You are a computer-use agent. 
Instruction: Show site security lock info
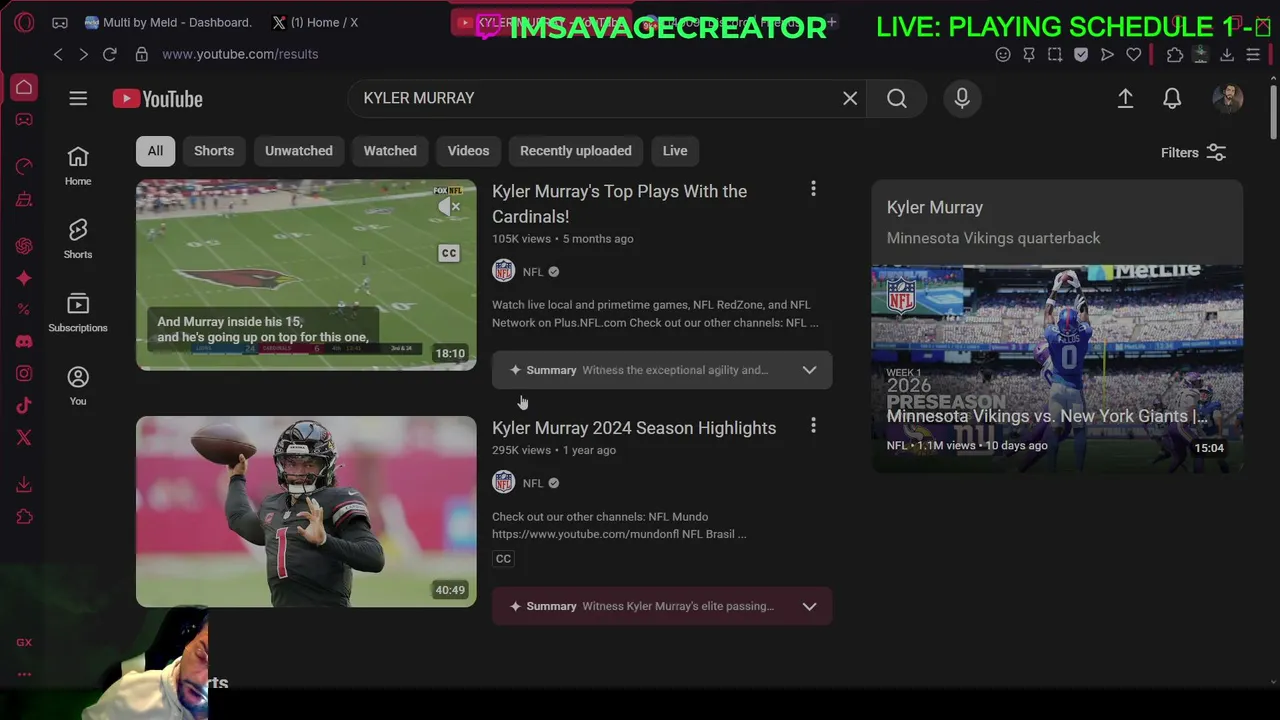pos(142,54)
